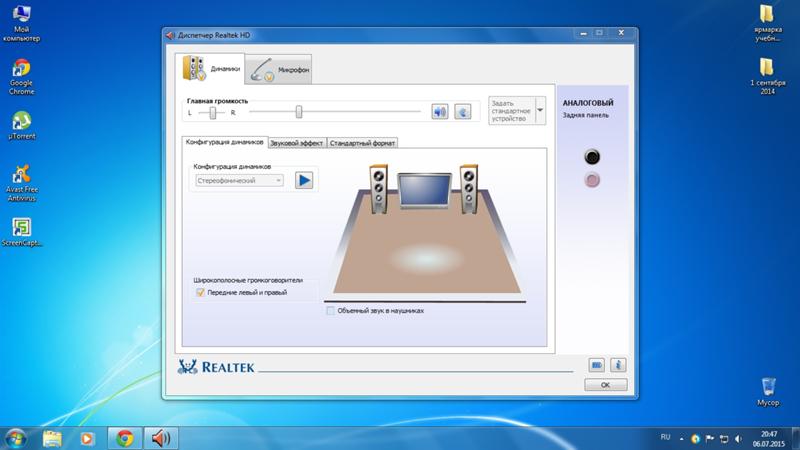This screenshot has height=450, width=800.
Task: Click the network icon in the system tray
Action: 724,439
